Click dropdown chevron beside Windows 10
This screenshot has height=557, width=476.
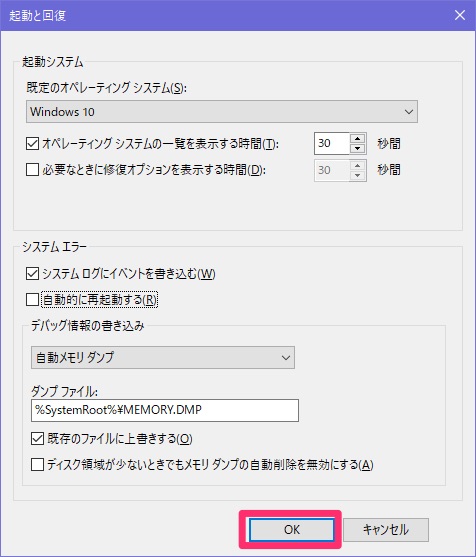click(x=409, y=112)
